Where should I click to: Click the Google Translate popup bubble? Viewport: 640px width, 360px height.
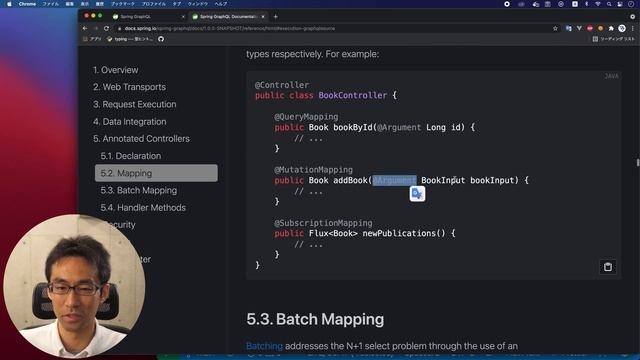click(417, 193)
